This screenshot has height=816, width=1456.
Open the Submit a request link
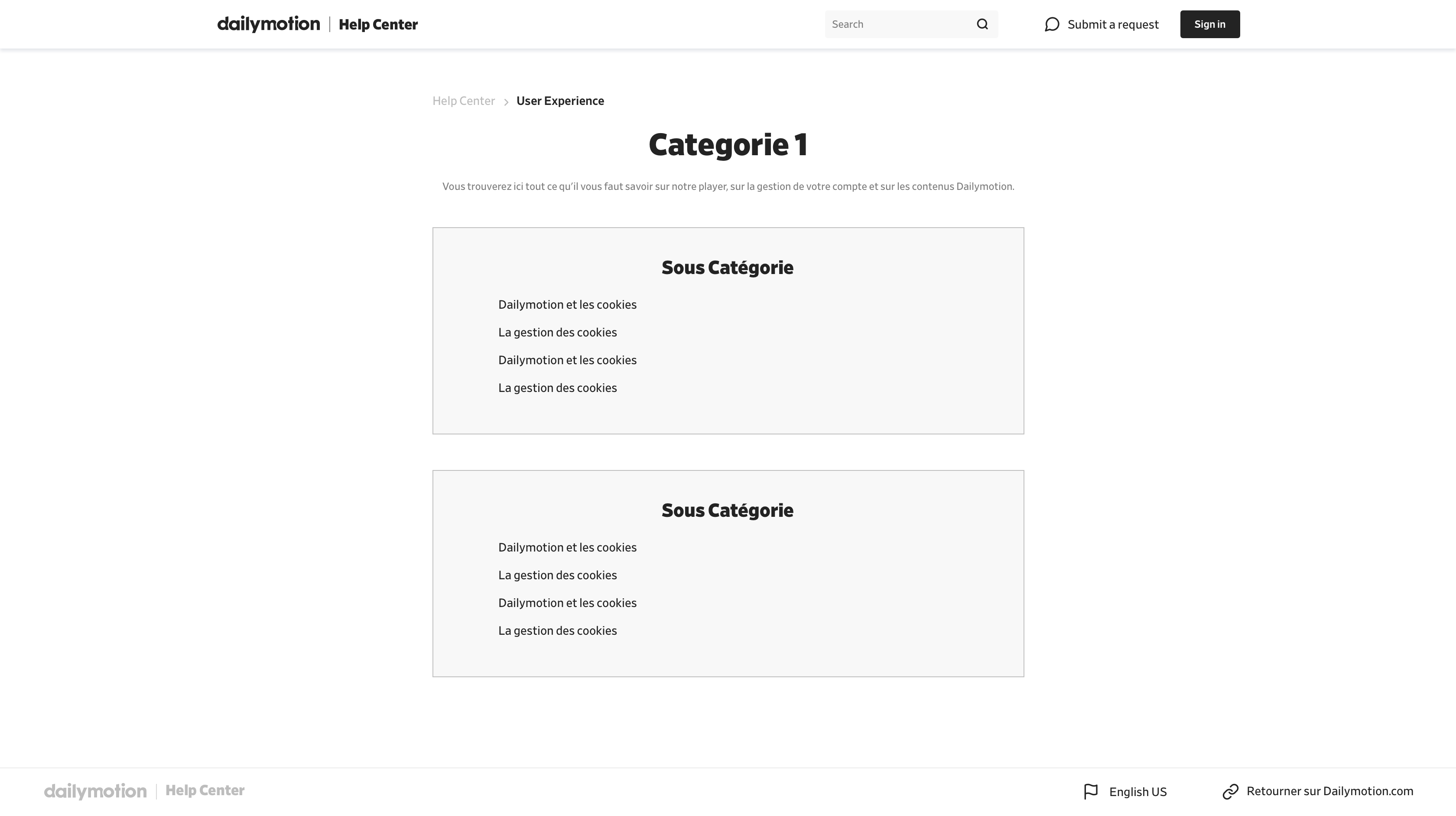[1113, 24]
